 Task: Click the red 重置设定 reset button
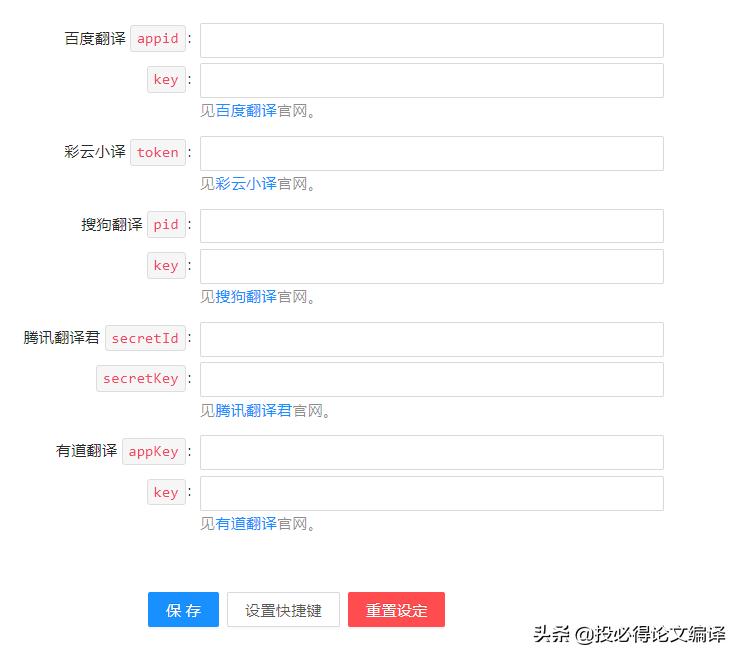[396, 609]
